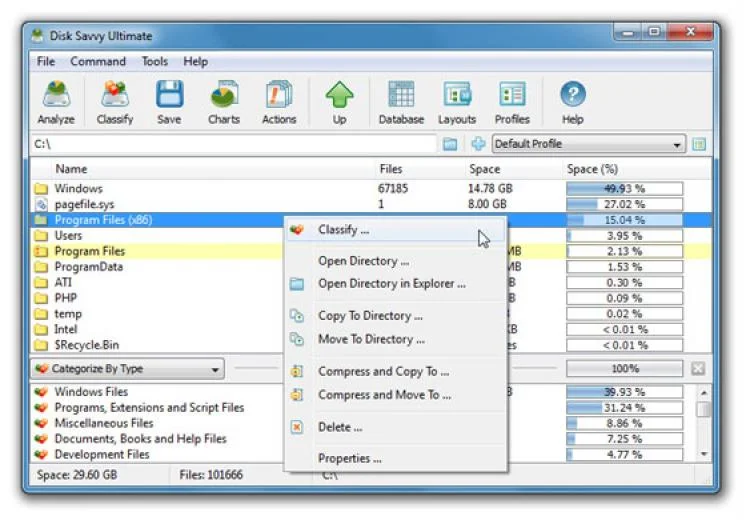Image resolution: width=746 pixels, height=520 pixels.
Task: Click the Development Files category icon
Action: click(41, 455)
